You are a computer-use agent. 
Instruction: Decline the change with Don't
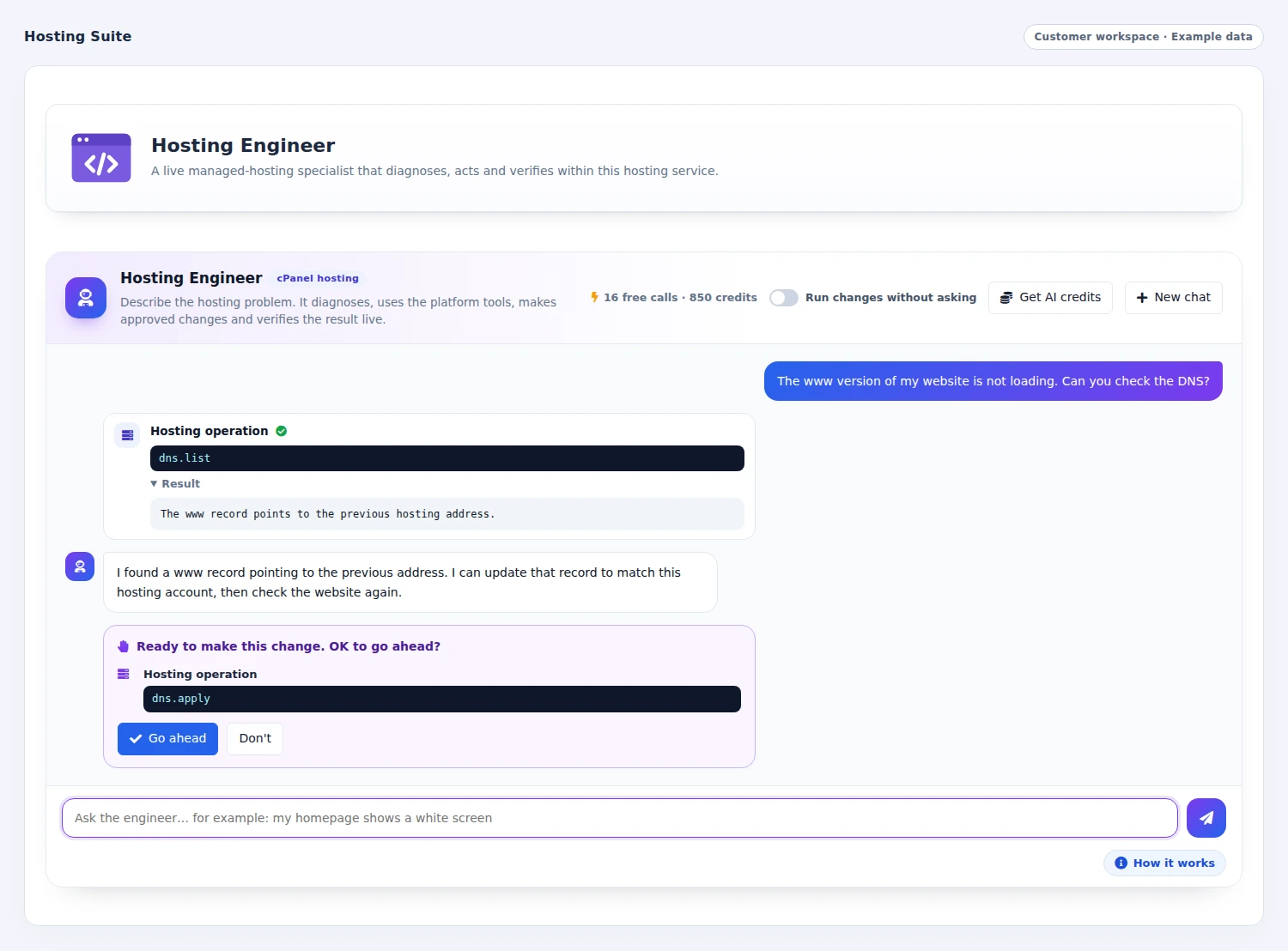tap(255, 739)
